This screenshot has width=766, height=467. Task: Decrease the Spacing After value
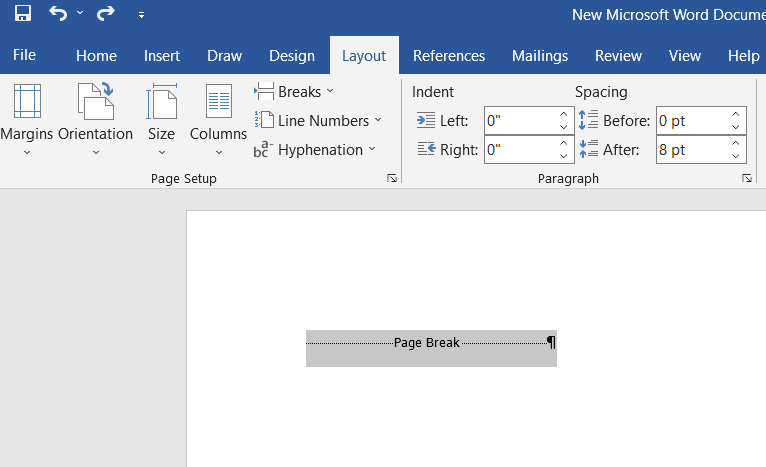pyautogui.click(x=736, y=156)
